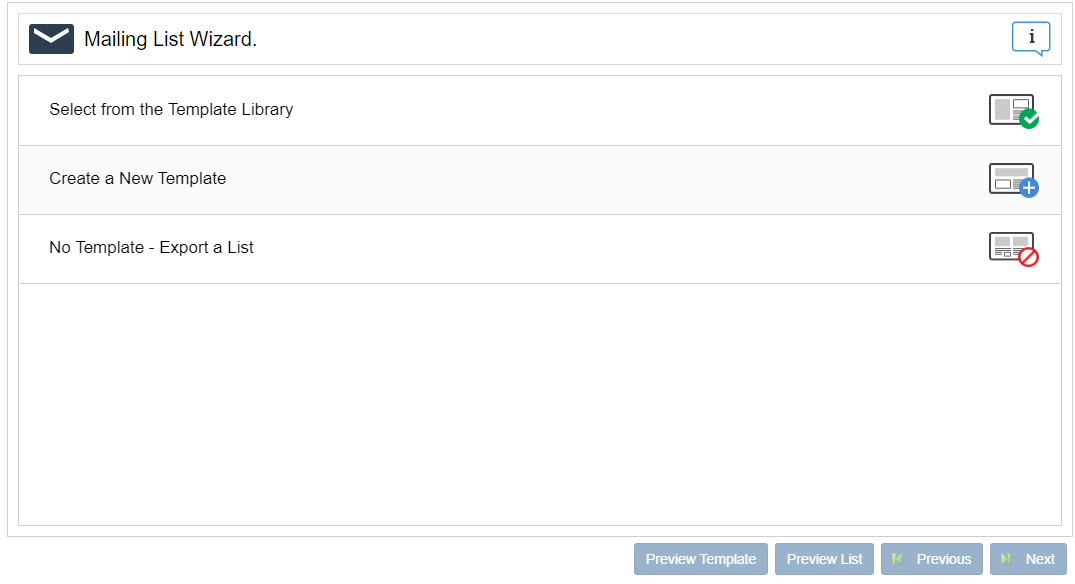Click the new template plus icon
1075x584 pixels.
[x=1013, y=180]
